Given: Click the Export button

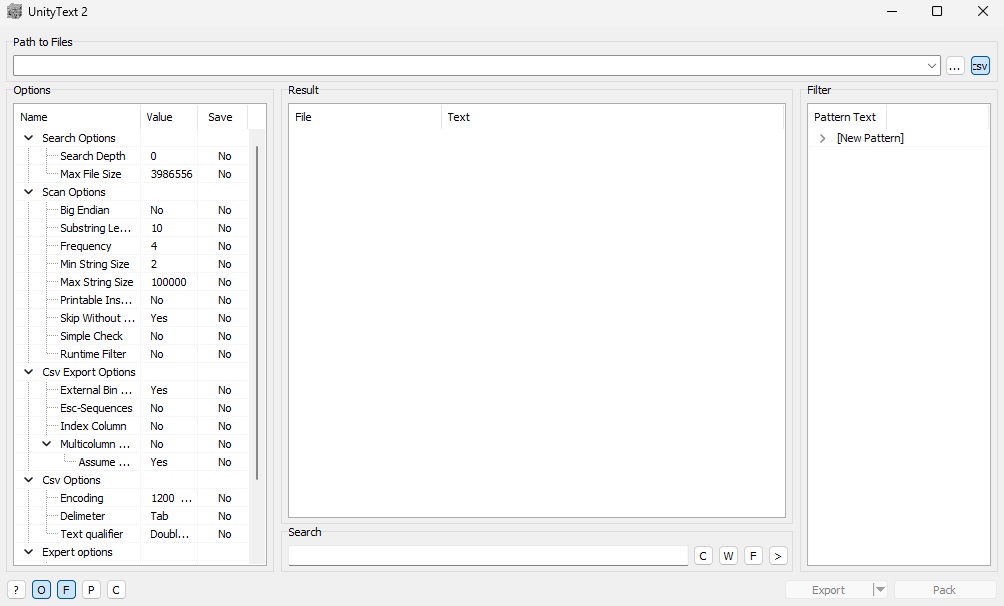Looking at the screenshot, I should click(829, 590).
